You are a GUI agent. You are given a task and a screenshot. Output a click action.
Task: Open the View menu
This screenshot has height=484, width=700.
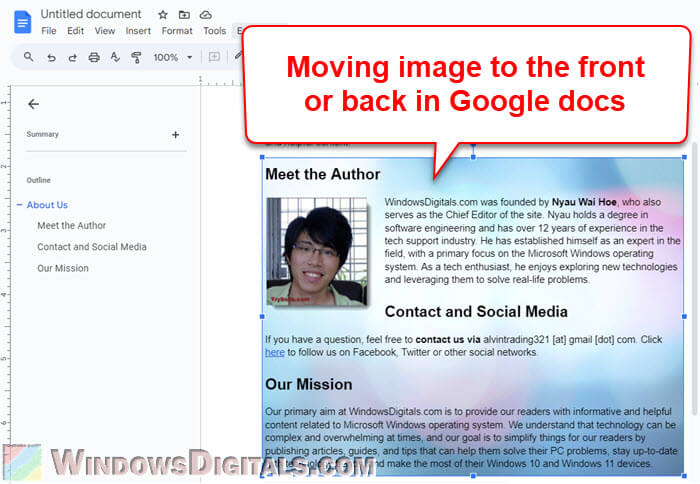tap(104, 31)
